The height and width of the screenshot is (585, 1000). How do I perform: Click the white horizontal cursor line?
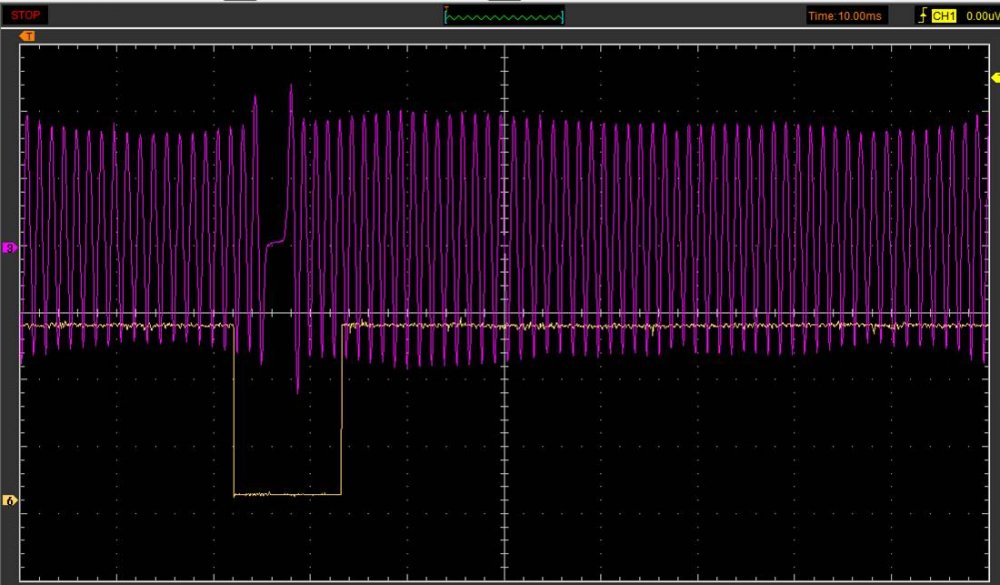click(x=700, y=313)
